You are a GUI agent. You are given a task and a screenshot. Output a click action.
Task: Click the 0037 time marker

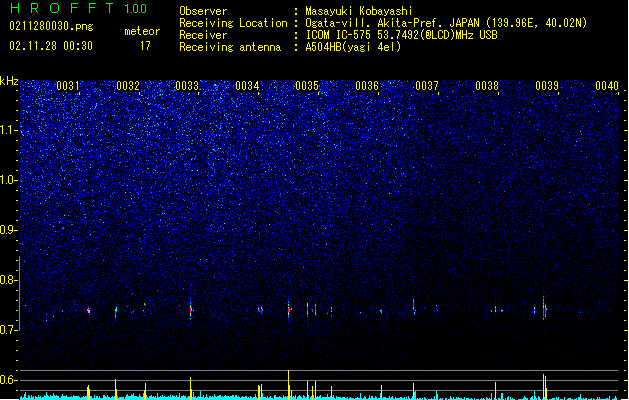tap(427, 85)
